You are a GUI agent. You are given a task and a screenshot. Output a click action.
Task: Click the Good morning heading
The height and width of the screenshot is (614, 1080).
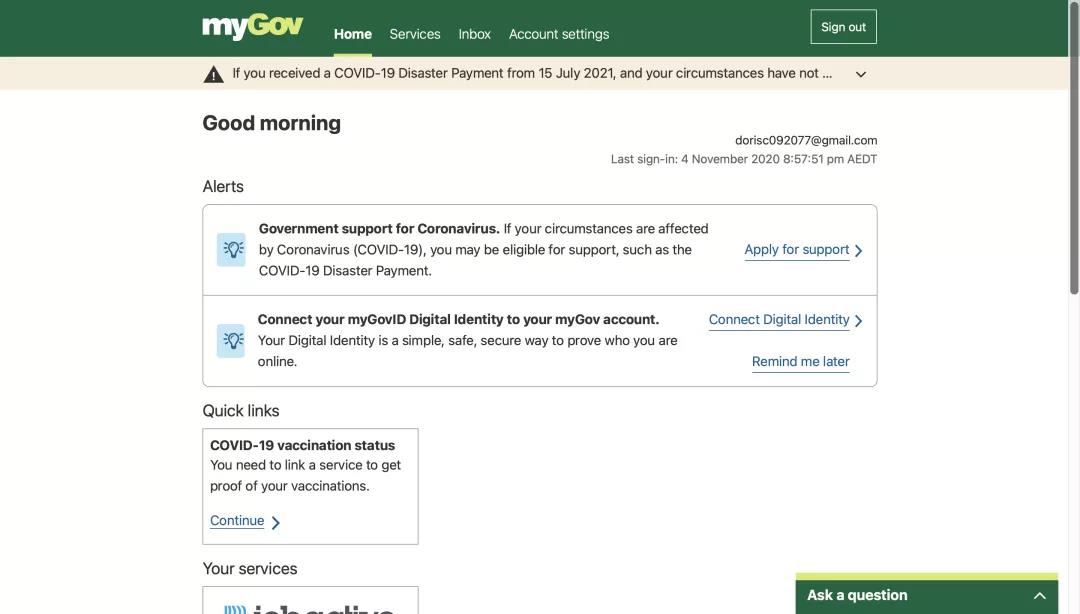click(271, 123)
